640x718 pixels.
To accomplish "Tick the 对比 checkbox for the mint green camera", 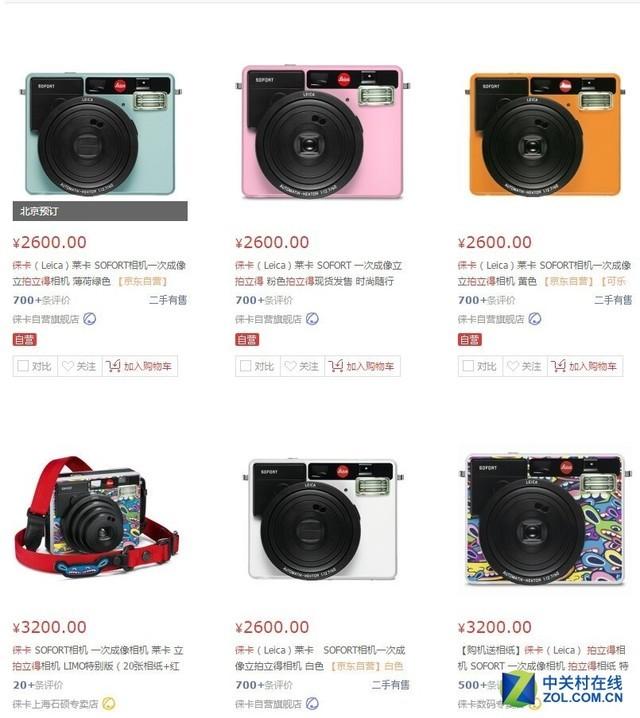I will tap(23, 366).
